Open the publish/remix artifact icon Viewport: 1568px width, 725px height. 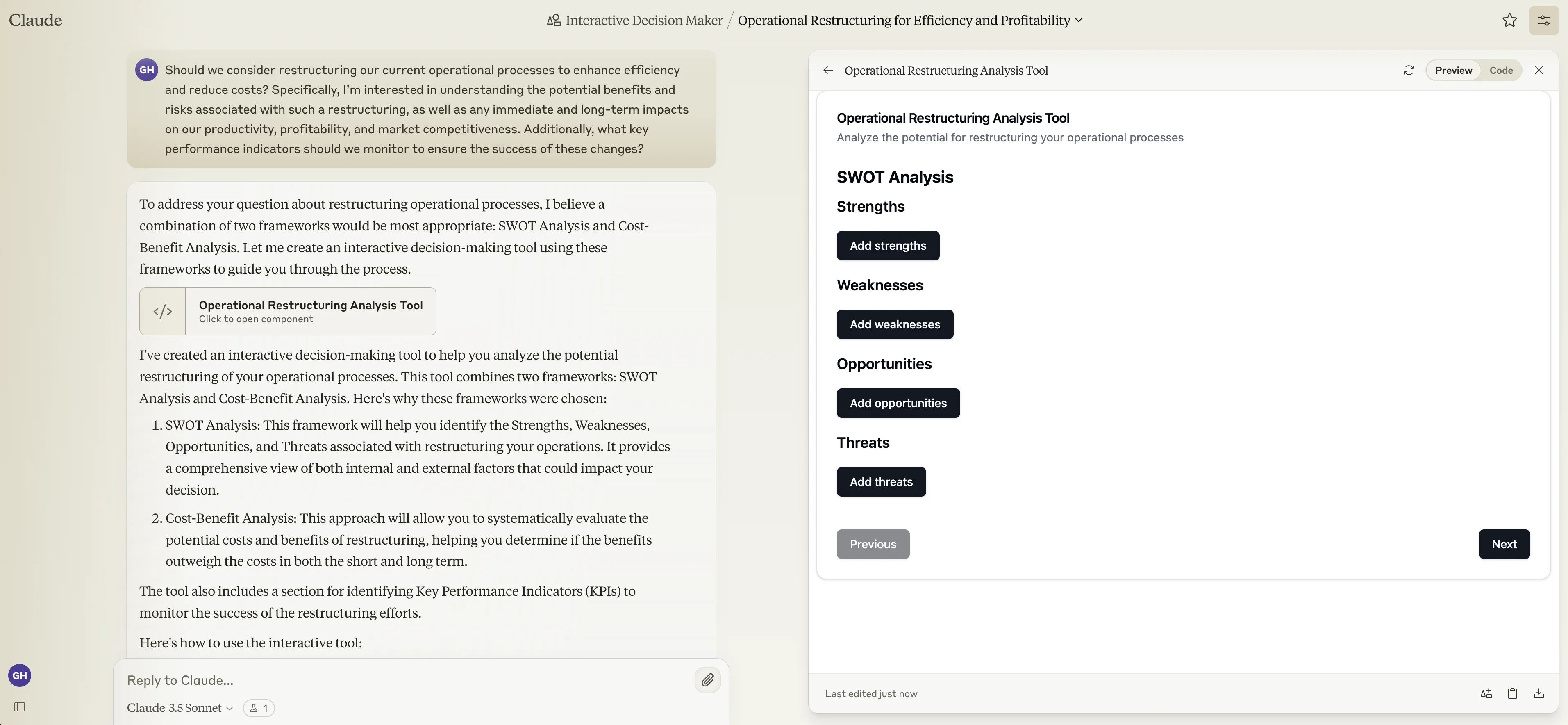(x=1486, y=693)
